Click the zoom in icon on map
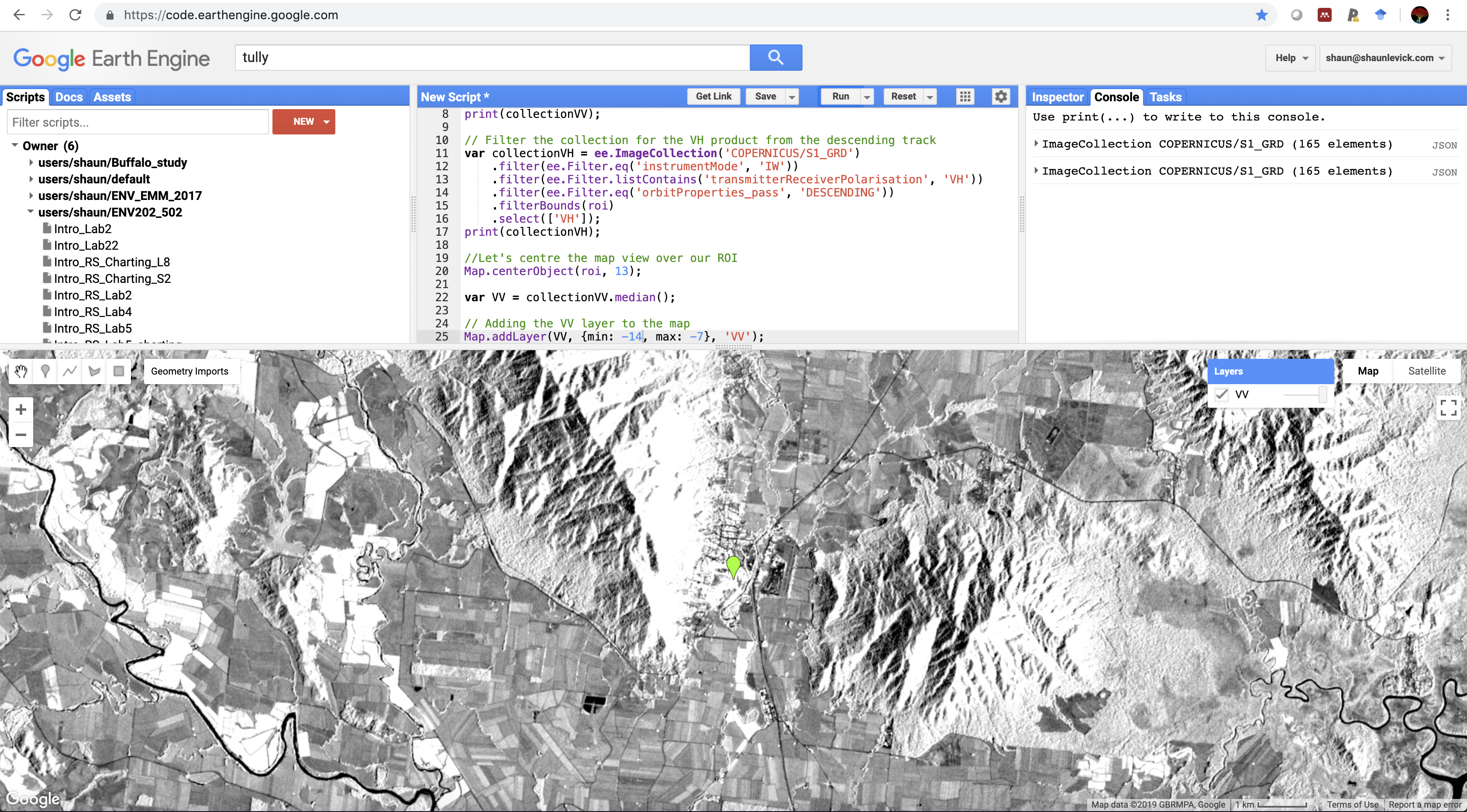1467x812 pixels. 20,409
